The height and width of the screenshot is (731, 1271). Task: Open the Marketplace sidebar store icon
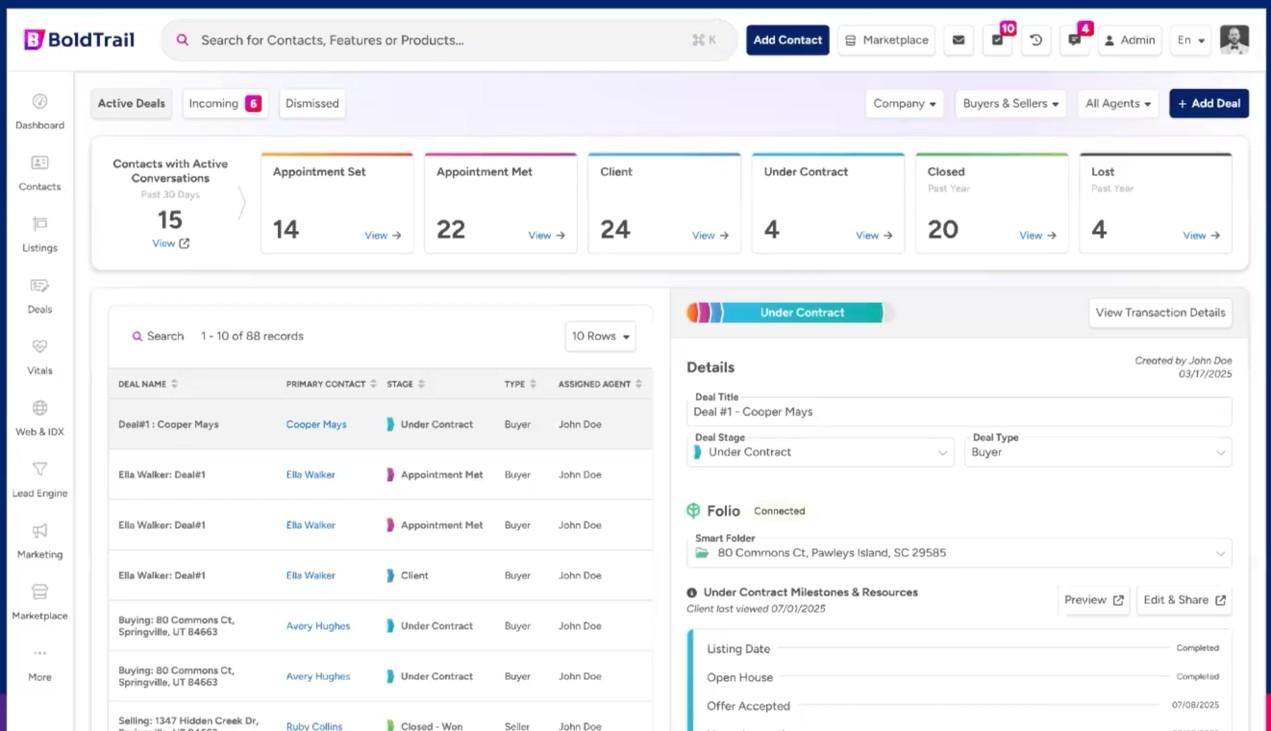click(40, 592)
